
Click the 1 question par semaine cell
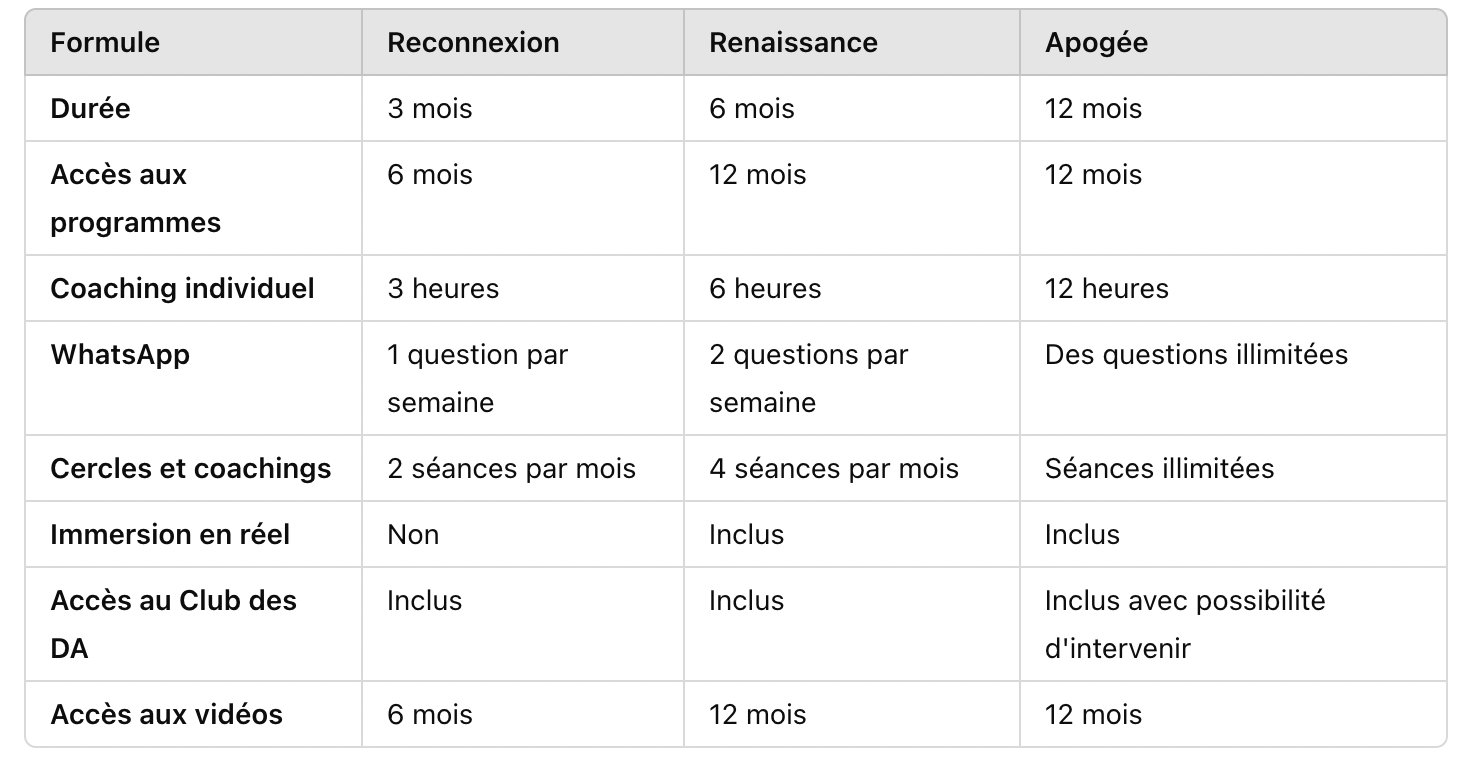point(477,378)
